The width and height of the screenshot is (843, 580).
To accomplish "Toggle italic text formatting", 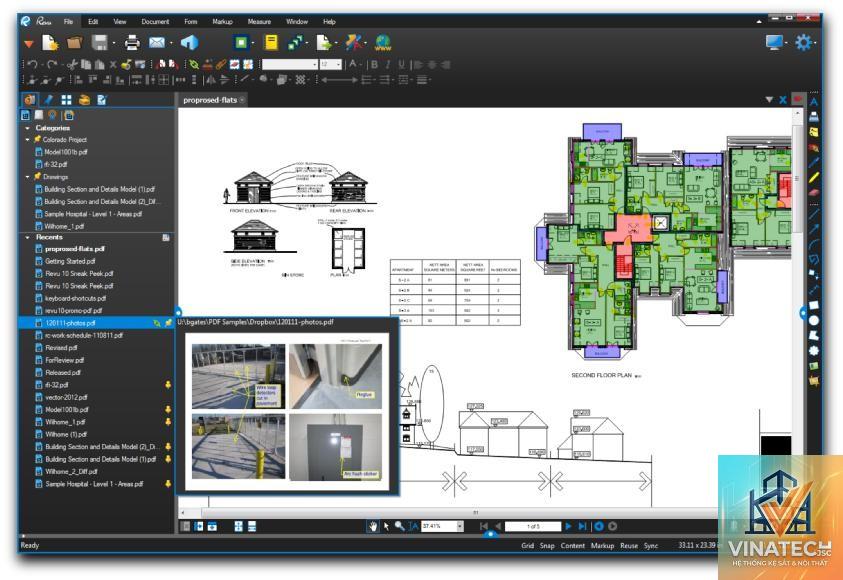I will pyautogui.click(x=388, y=65).
